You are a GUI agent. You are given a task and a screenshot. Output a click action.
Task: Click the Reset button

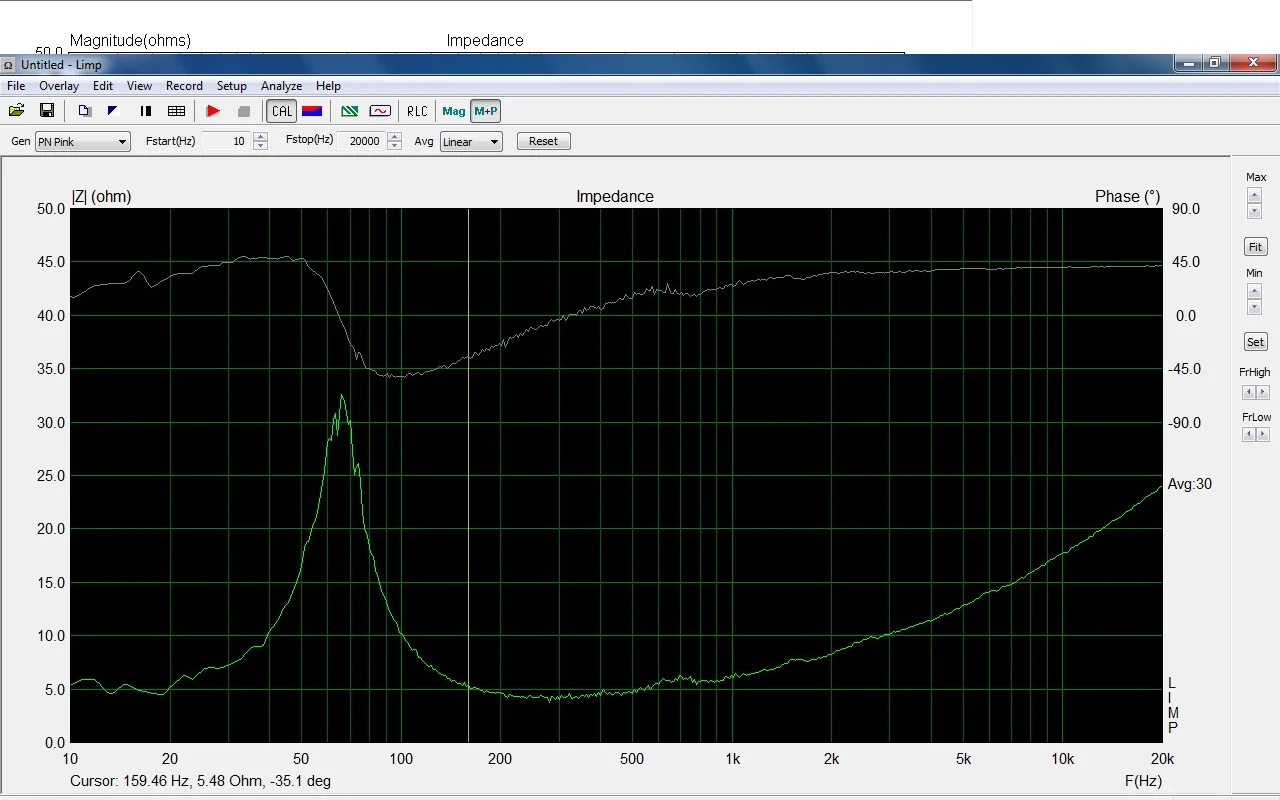544,141
